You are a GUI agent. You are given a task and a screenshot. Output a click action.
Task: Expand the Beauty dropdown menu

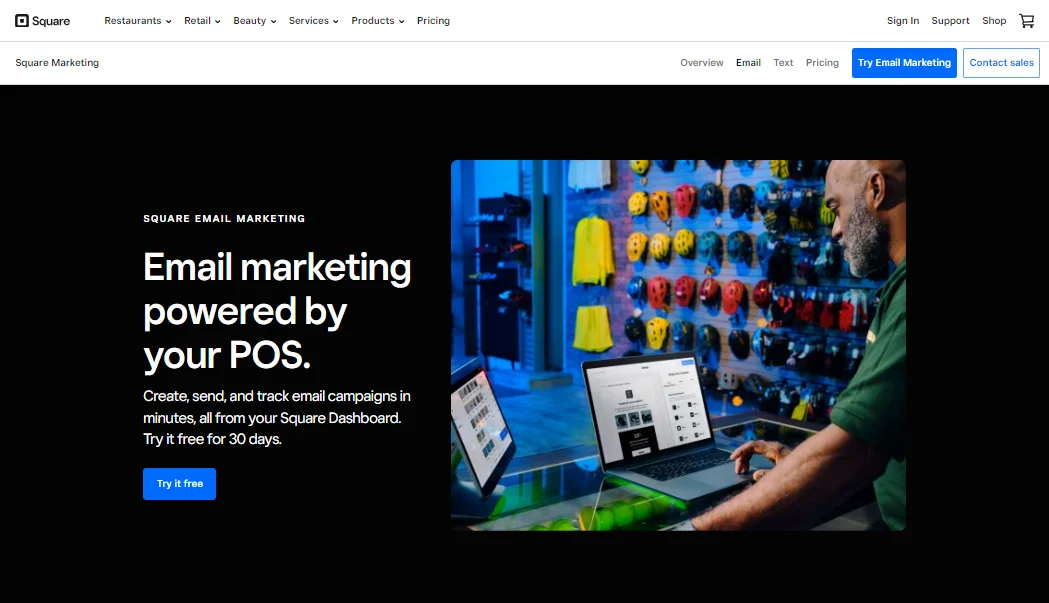pyautogui.click(x=255, y=21)
